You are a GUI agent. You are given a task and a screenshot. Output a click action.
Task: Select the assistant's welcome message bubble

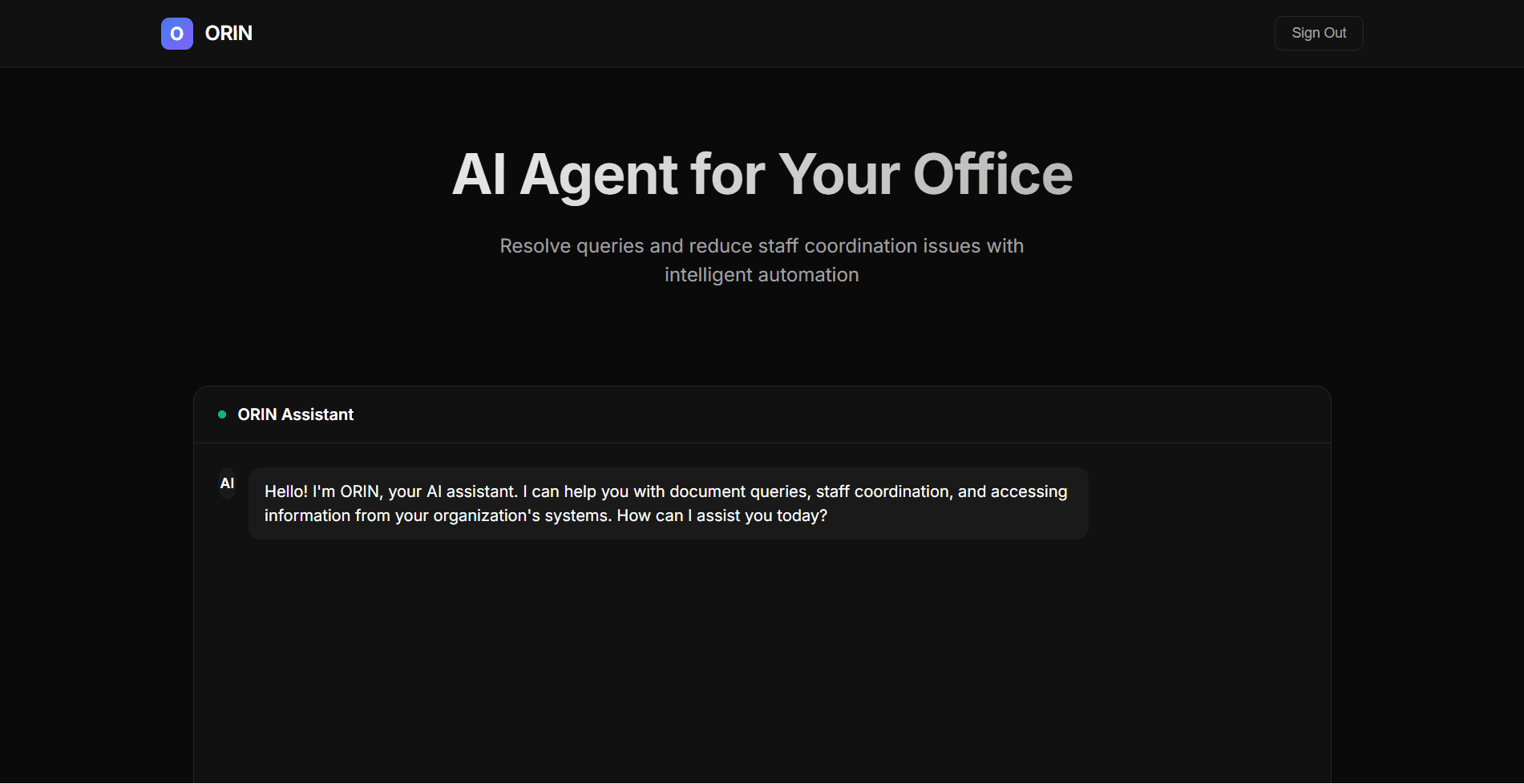coord(668,503)
